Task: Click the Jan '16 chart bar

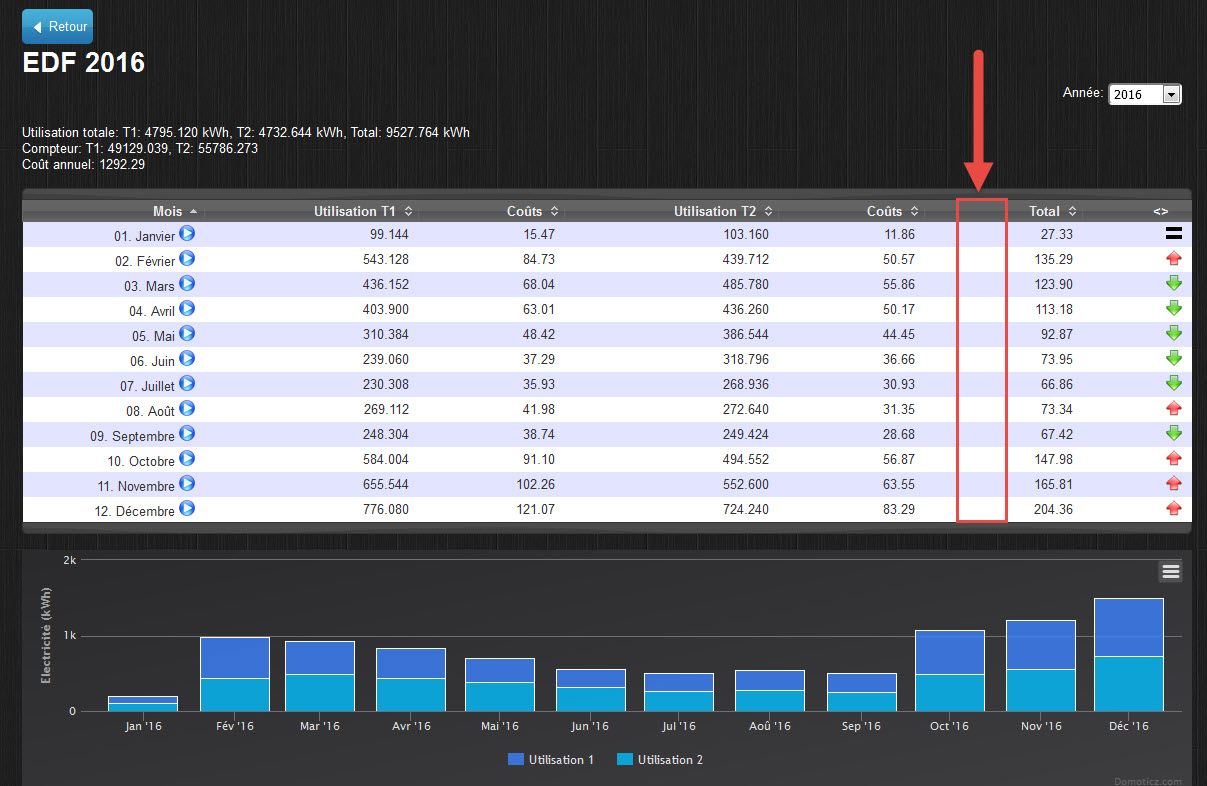Action: (x=143, y=704)
